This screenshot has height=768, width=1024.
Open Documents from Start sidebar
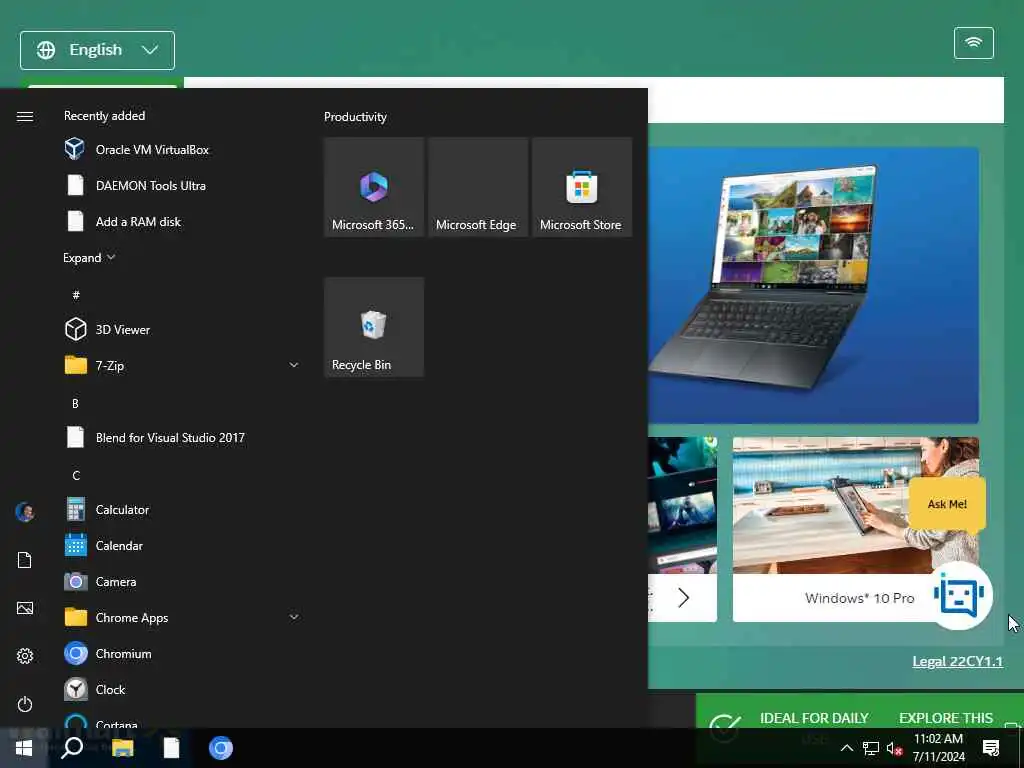[x=25, y=560]
